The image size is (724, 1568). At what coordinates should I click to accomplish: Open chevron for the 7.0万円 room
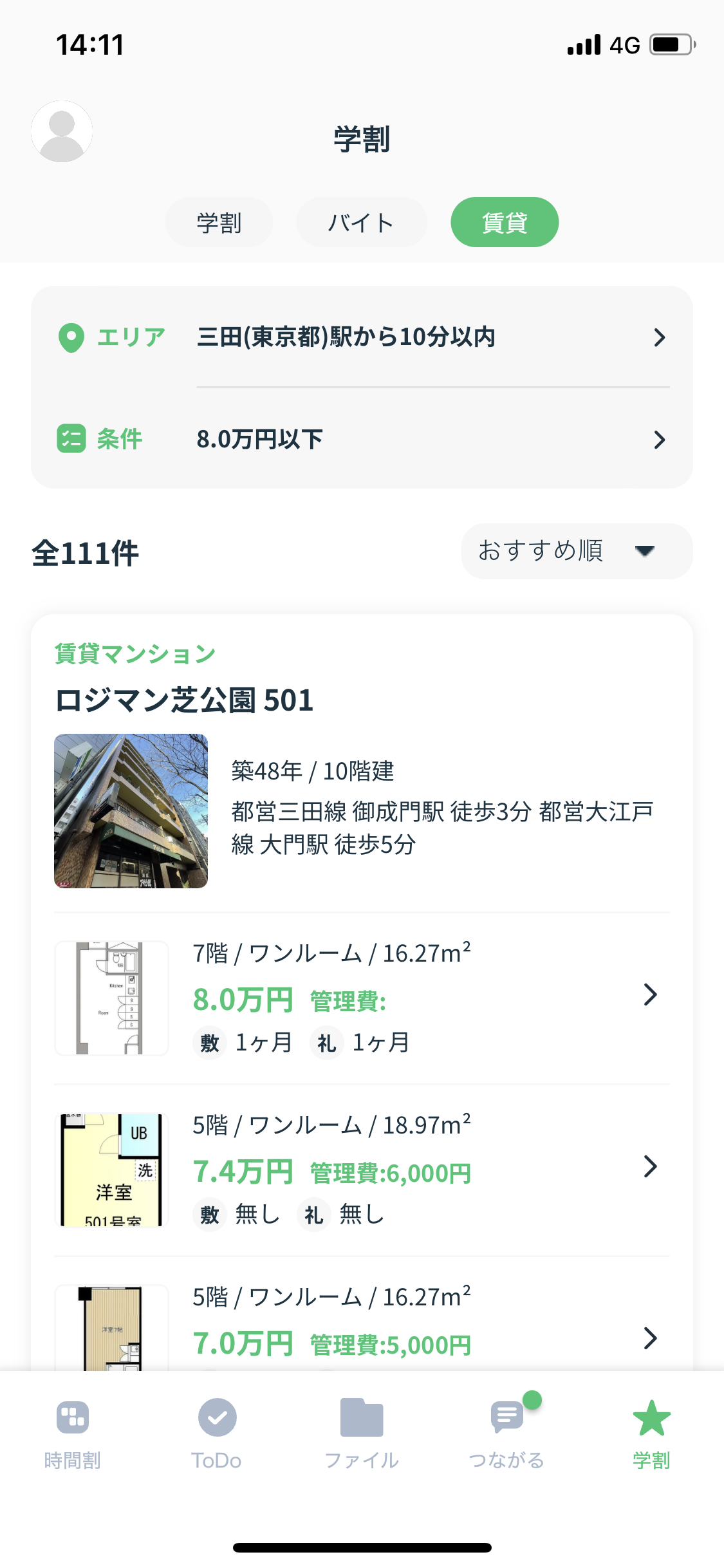[x=651, y=1338]
